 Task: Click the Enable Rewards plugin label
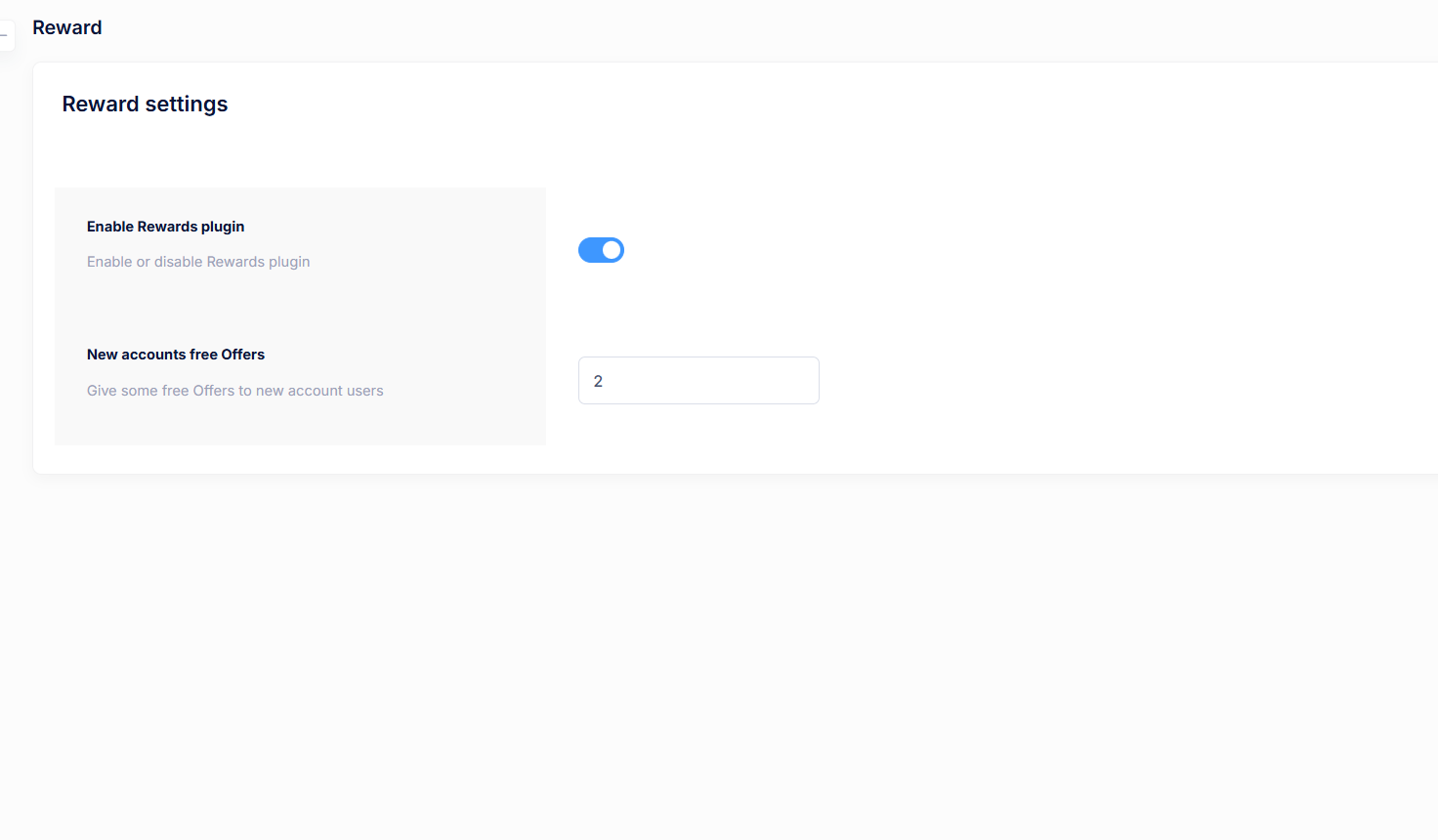tap(165, 226)
